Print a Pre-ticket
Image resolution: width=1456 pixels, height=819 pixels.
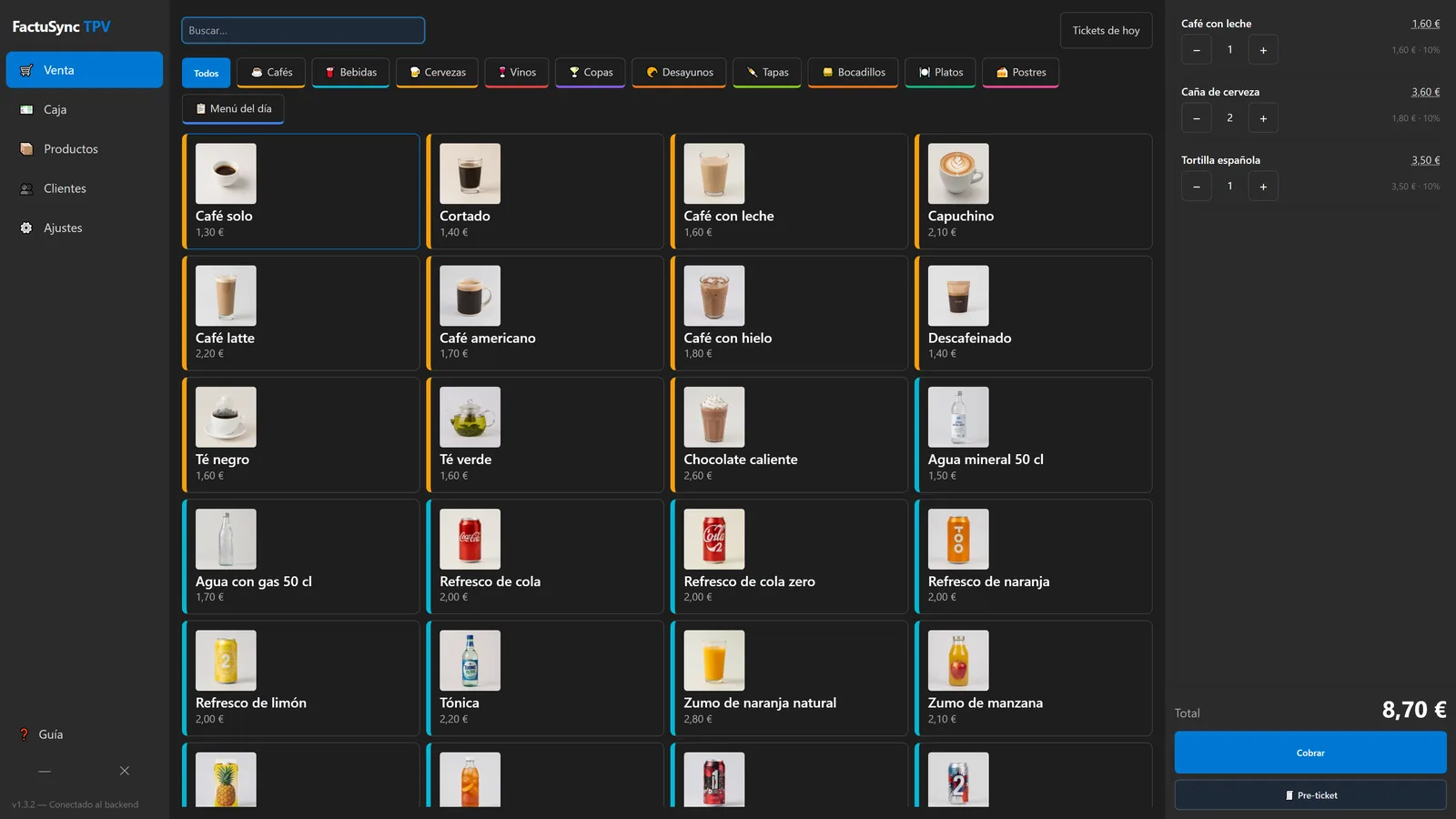(x=1310, y=795)
